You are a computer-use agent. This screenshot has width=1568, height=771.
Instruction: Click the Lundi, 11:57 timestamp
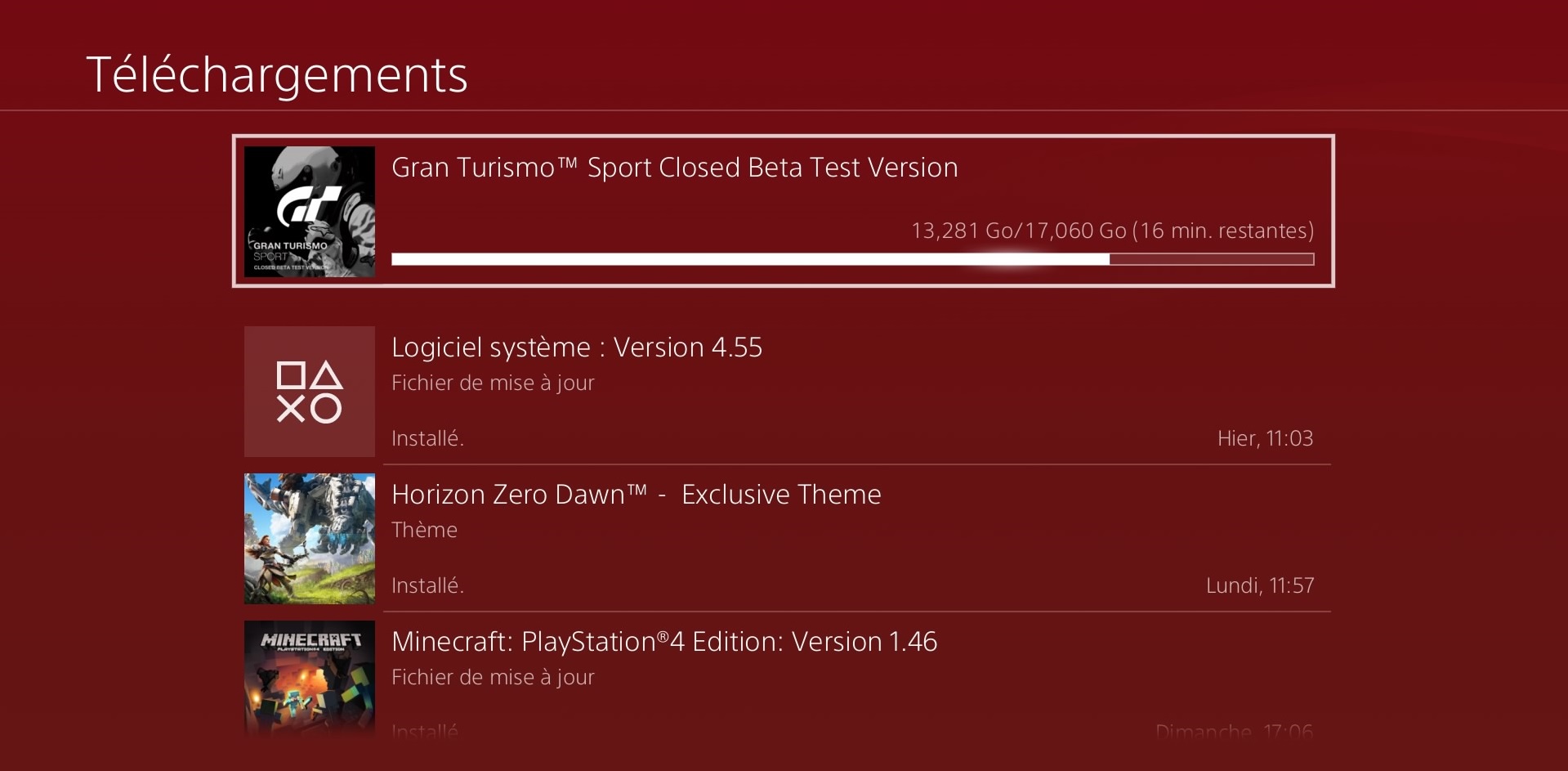coord(1260,585)
